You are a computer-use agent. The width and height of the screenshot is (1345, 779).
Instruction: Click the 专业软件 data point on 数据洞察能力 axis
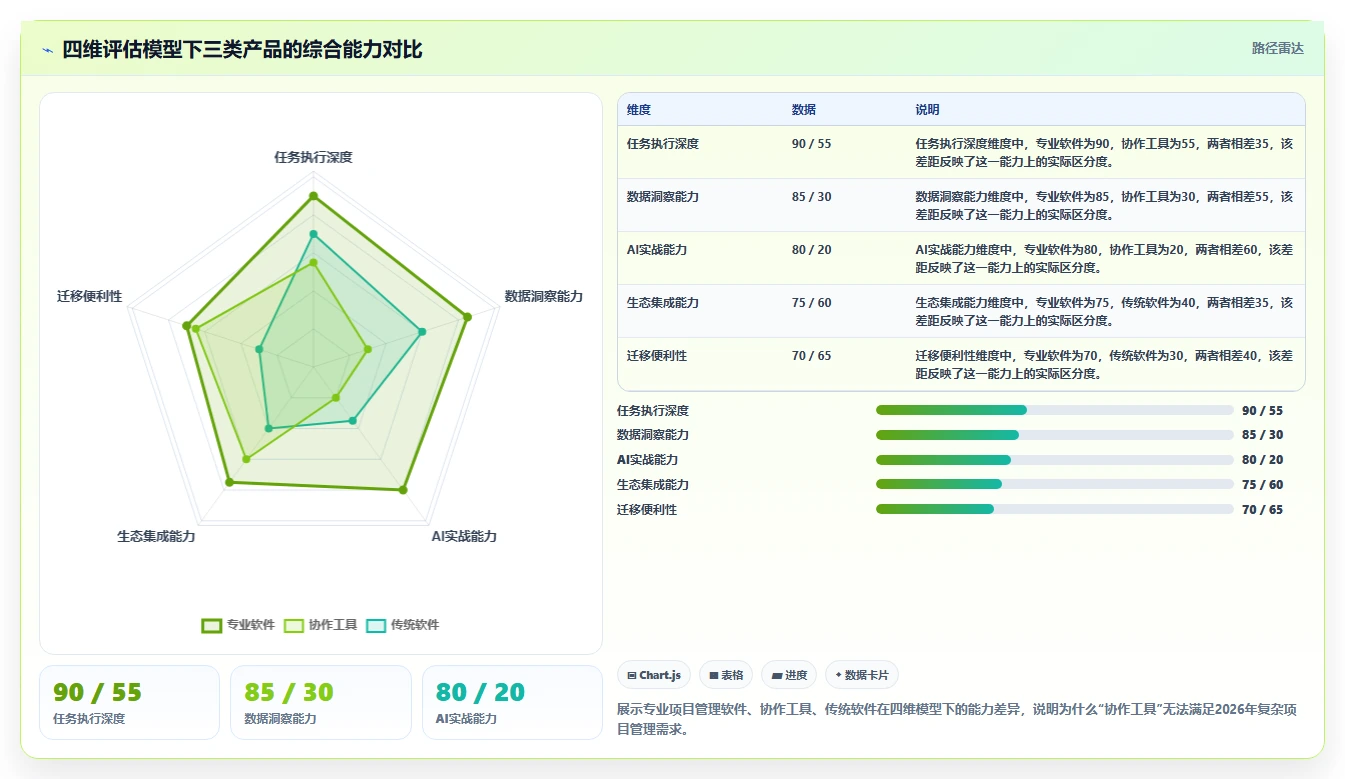point(467,317)
